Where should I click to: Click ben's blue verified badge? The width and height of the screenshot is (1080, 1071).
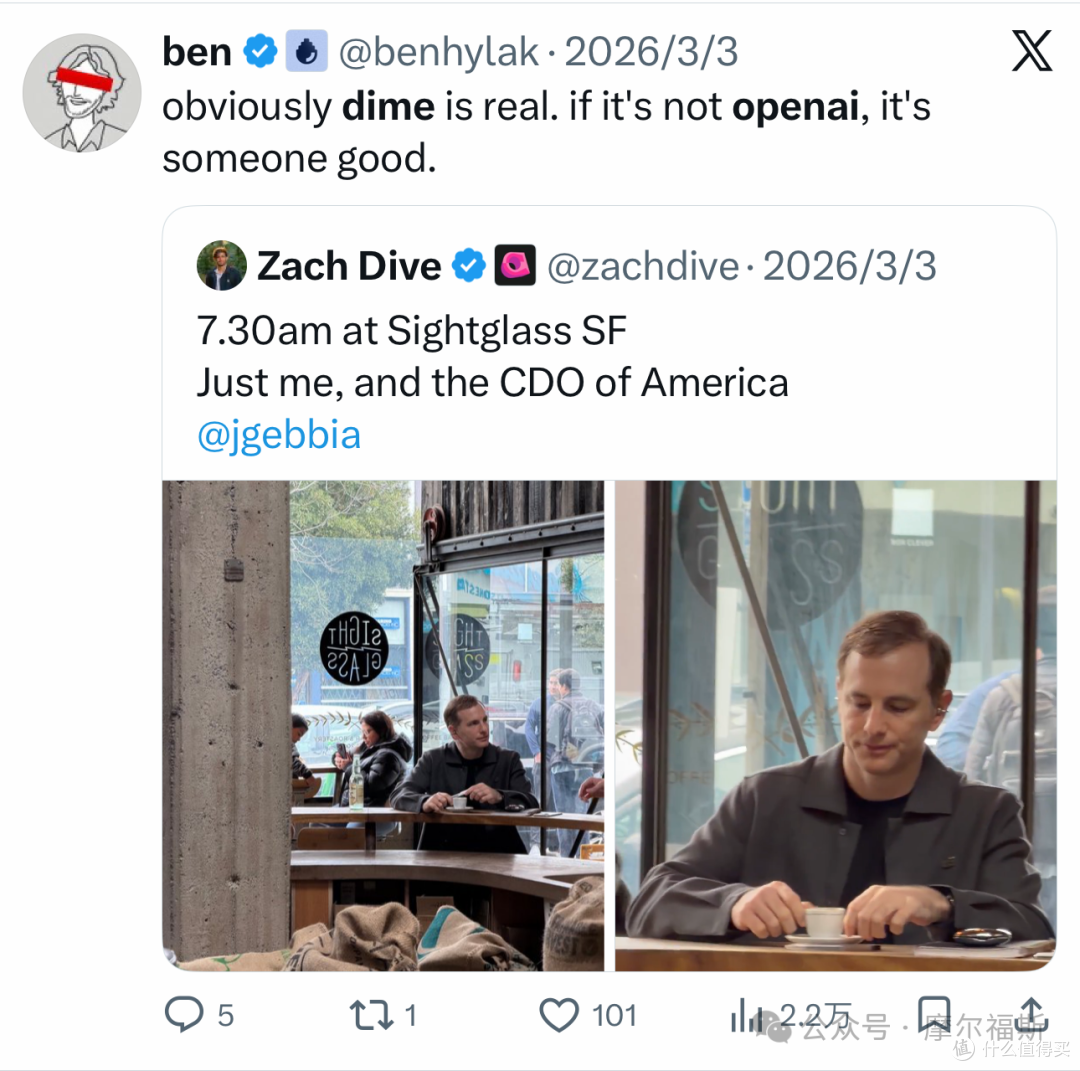(x=260, y=52)
